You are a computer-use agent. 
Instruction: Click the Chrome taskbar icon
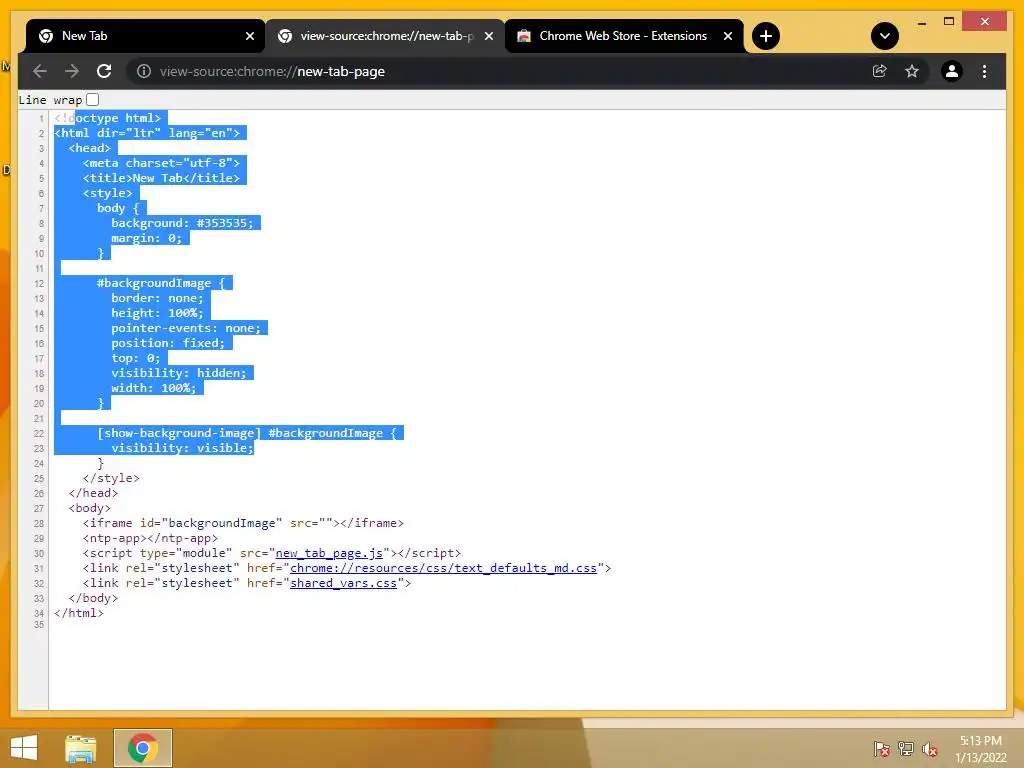(x=143, y=748)
